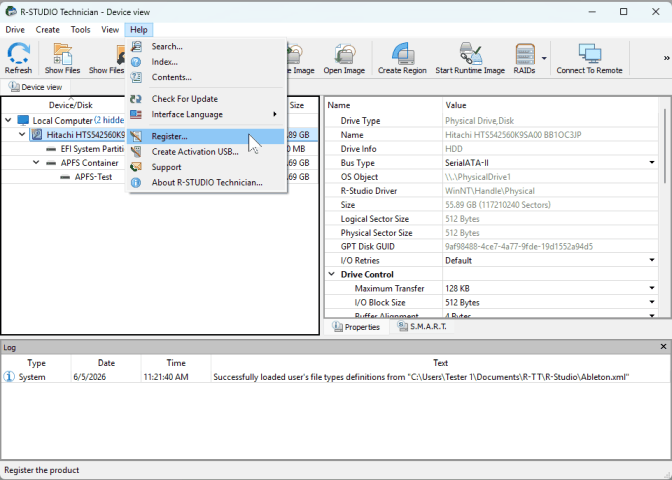Open the I/O Block Size dropdown
This screenshot has width=672, height=480.
pos(652,302)
